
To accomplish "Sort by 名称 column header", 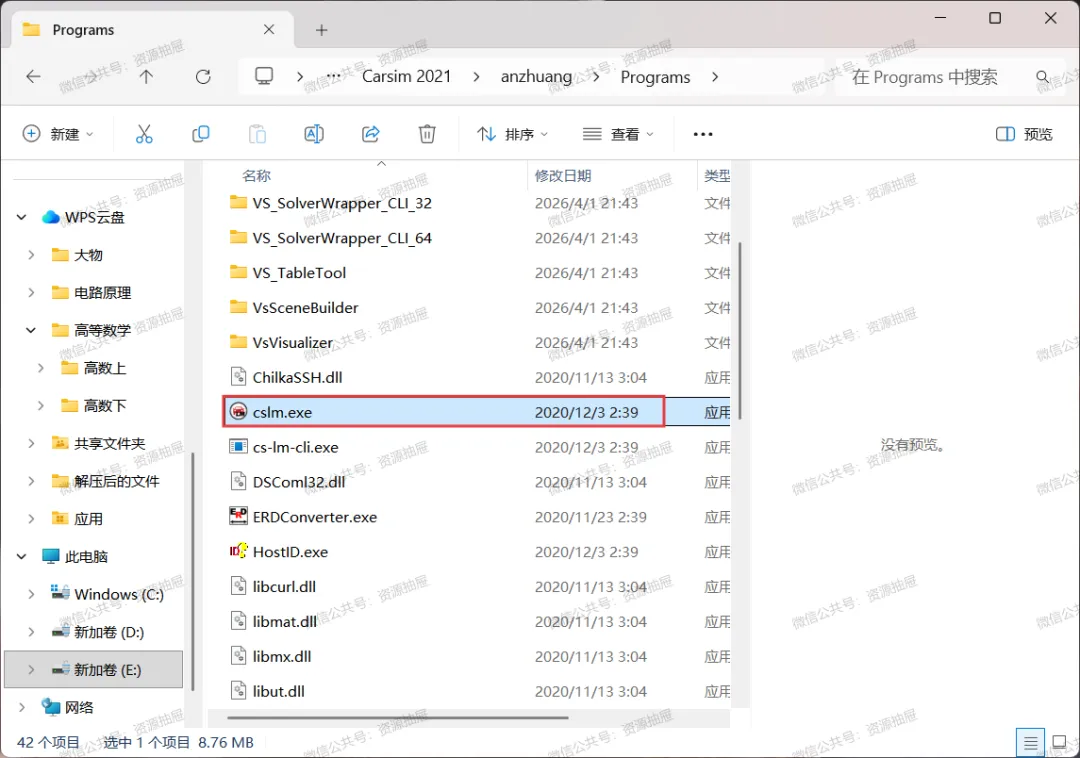I will coord(256,176).
